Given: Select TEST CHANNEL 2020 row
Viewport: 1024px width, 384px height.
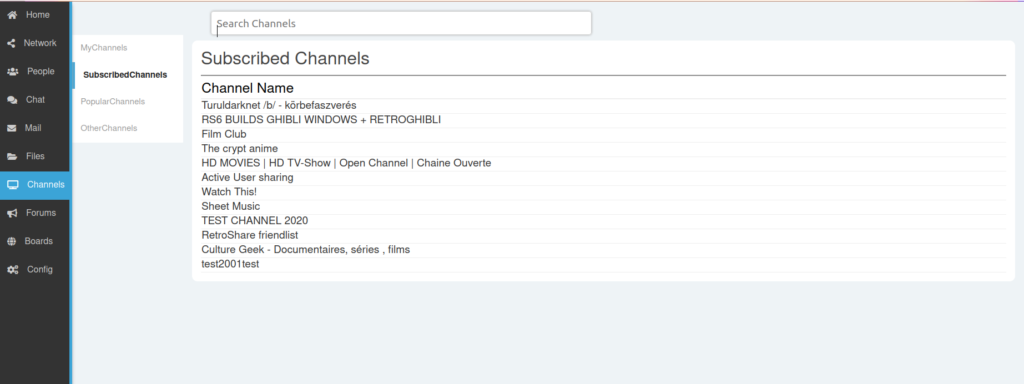Looking at the screenshot, I should click(x=603, y=221).
